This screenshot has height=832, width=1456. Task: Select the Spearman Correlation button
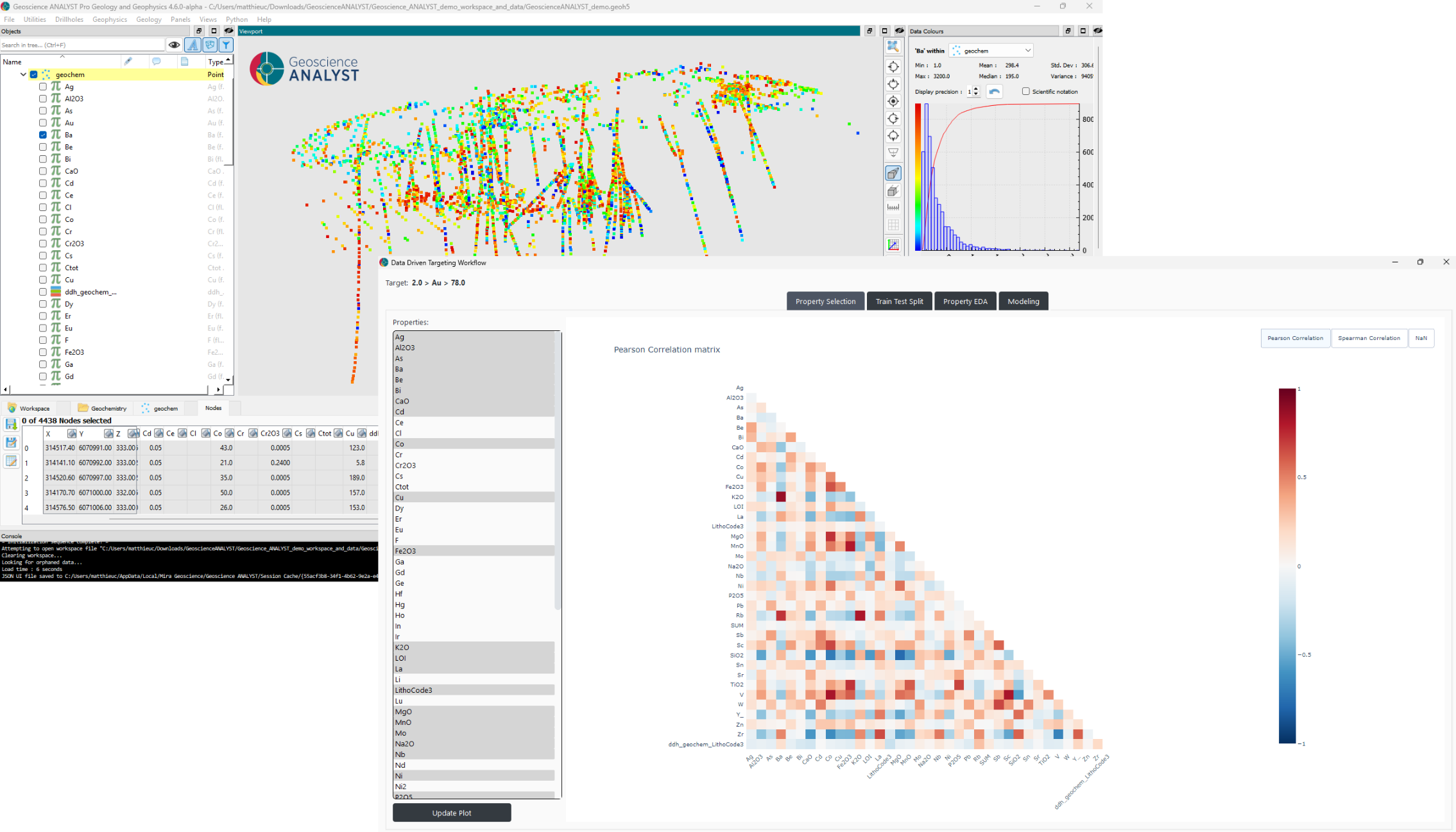pyautogui.click(x=1369, y=338)
